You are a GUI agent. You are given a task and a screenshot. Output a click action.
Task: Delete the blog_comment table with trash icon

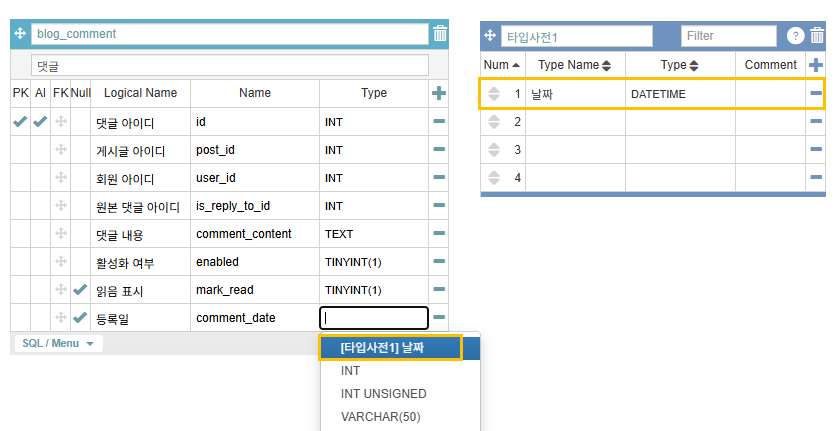point(440,34)
